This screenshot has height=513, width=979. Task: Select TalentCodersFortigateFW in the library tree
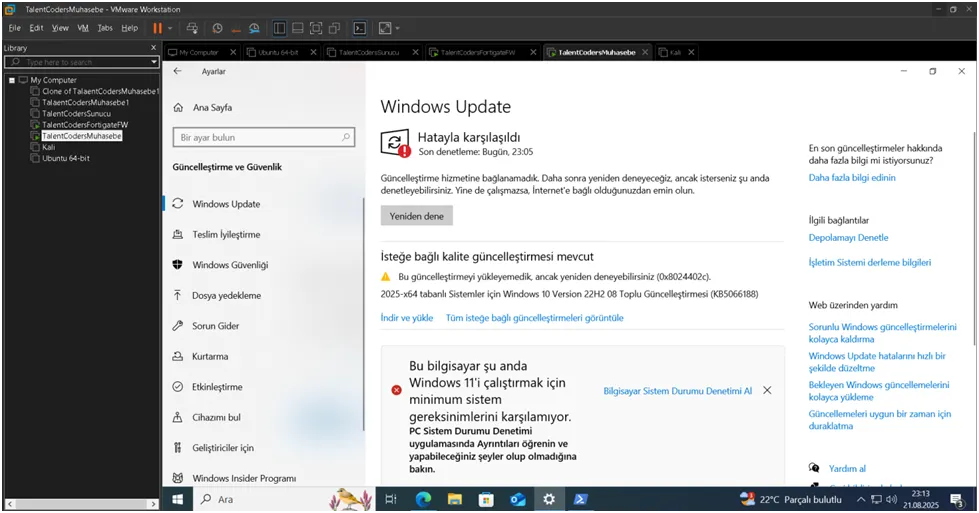point(85,125)
